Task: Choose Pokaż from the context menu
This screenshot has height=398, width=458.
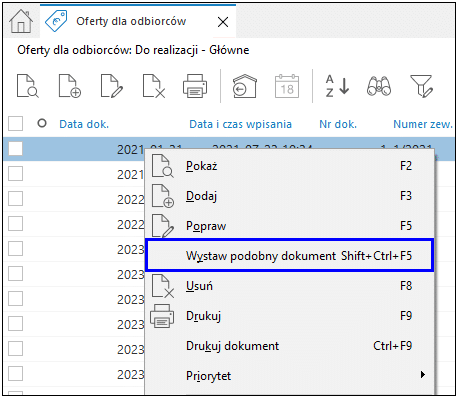Action: pos(290,166)
